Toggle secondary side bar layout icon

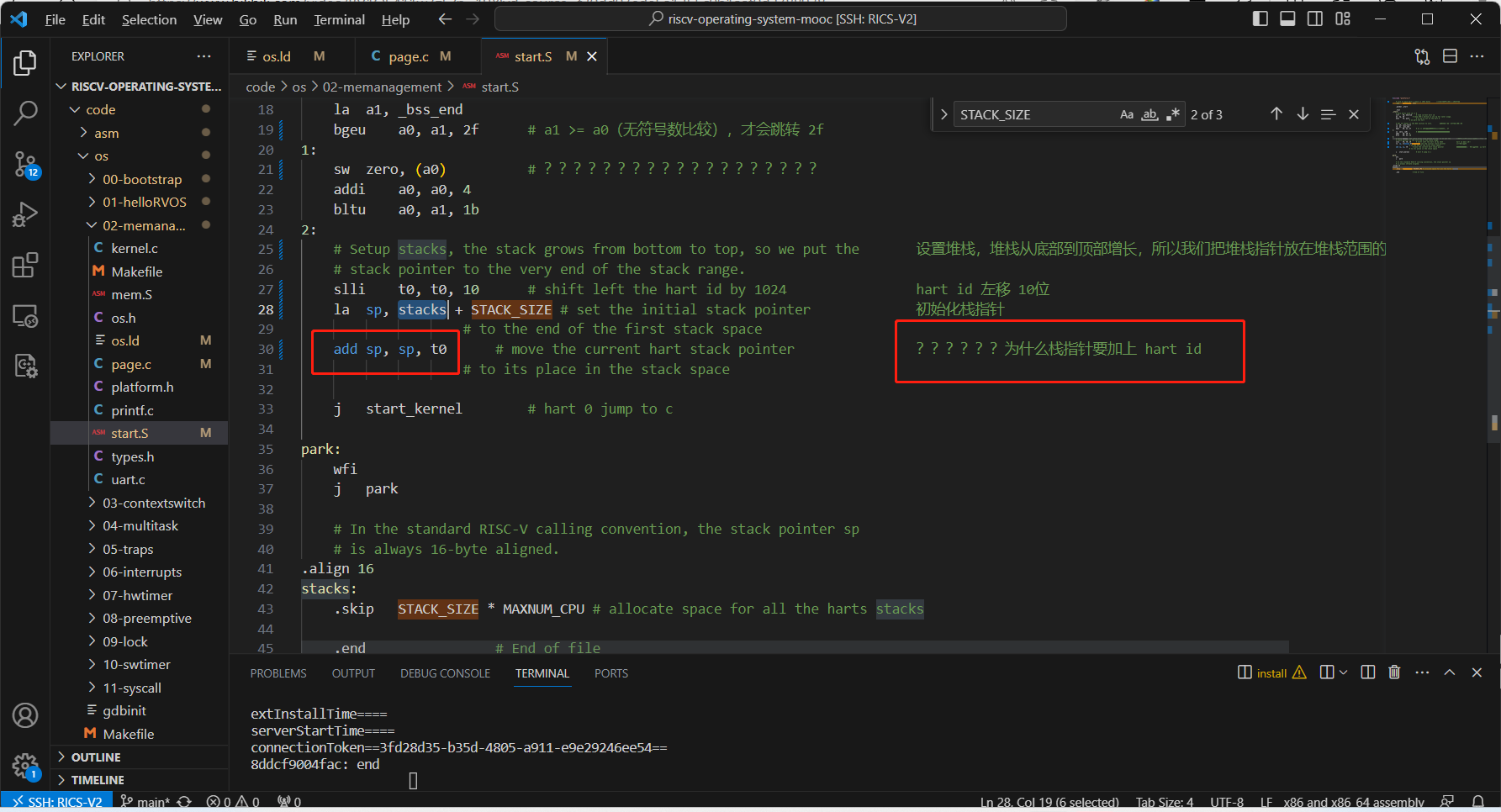tap(1315, 18)
